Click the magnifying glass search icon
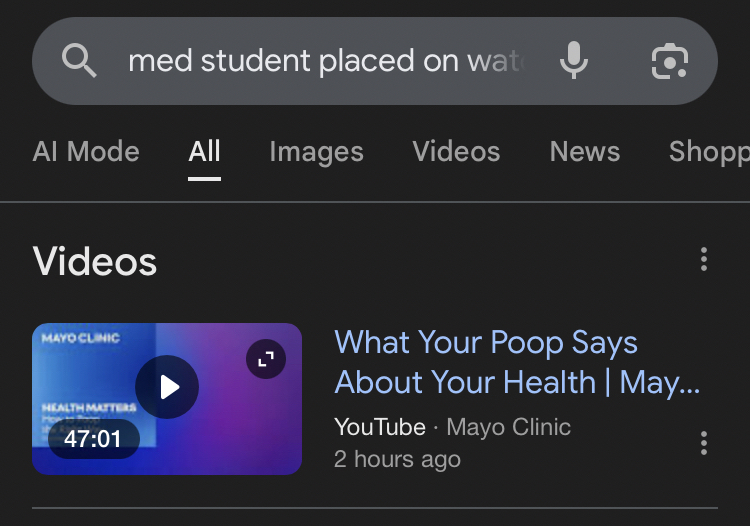 coord(80,61)
